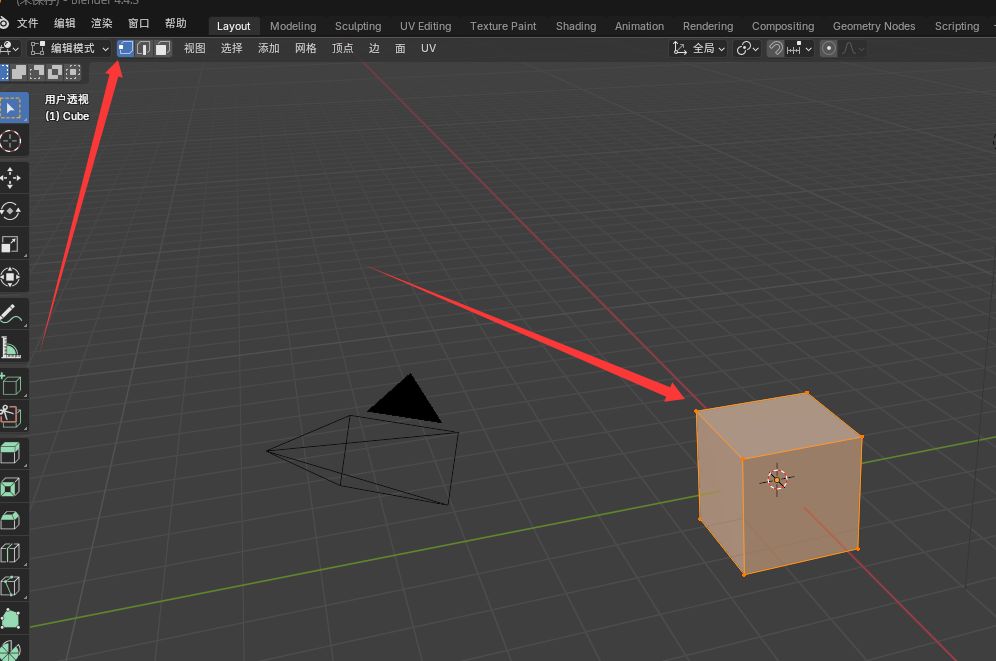996x661 pixels.
Task: Open the 面 menu
Action: 400,48
